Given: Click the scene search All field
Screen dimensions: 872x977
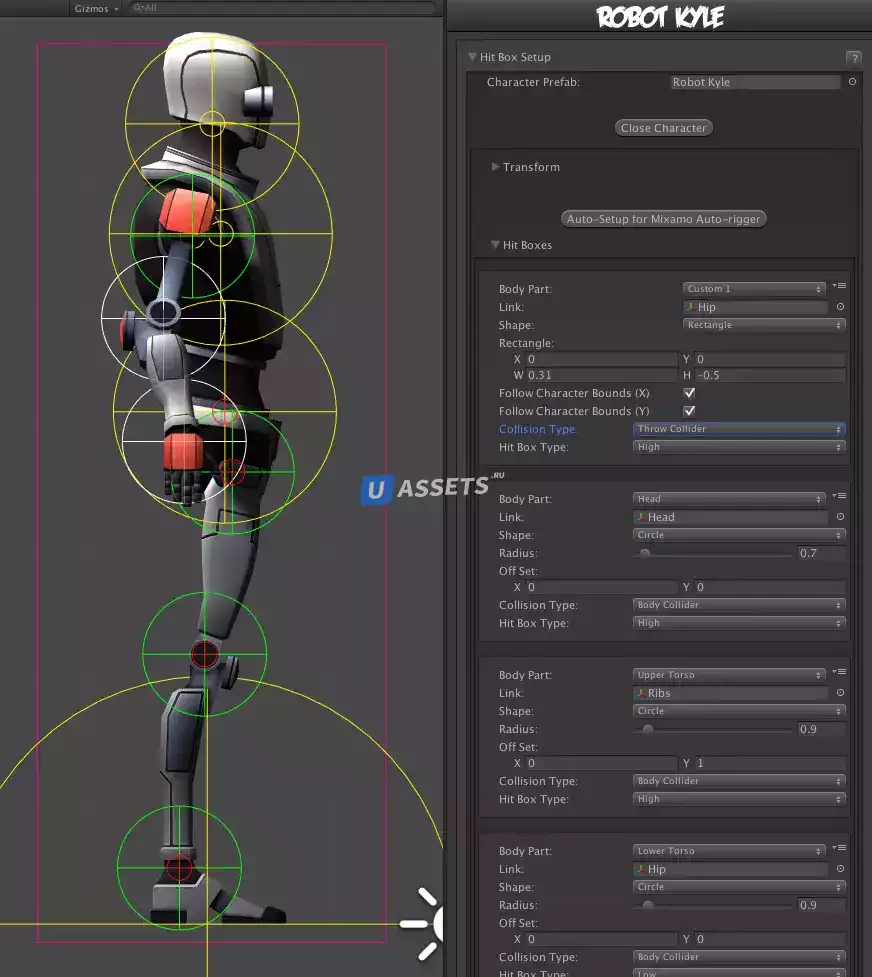Looking at the screenshot, I should point(282,8).
